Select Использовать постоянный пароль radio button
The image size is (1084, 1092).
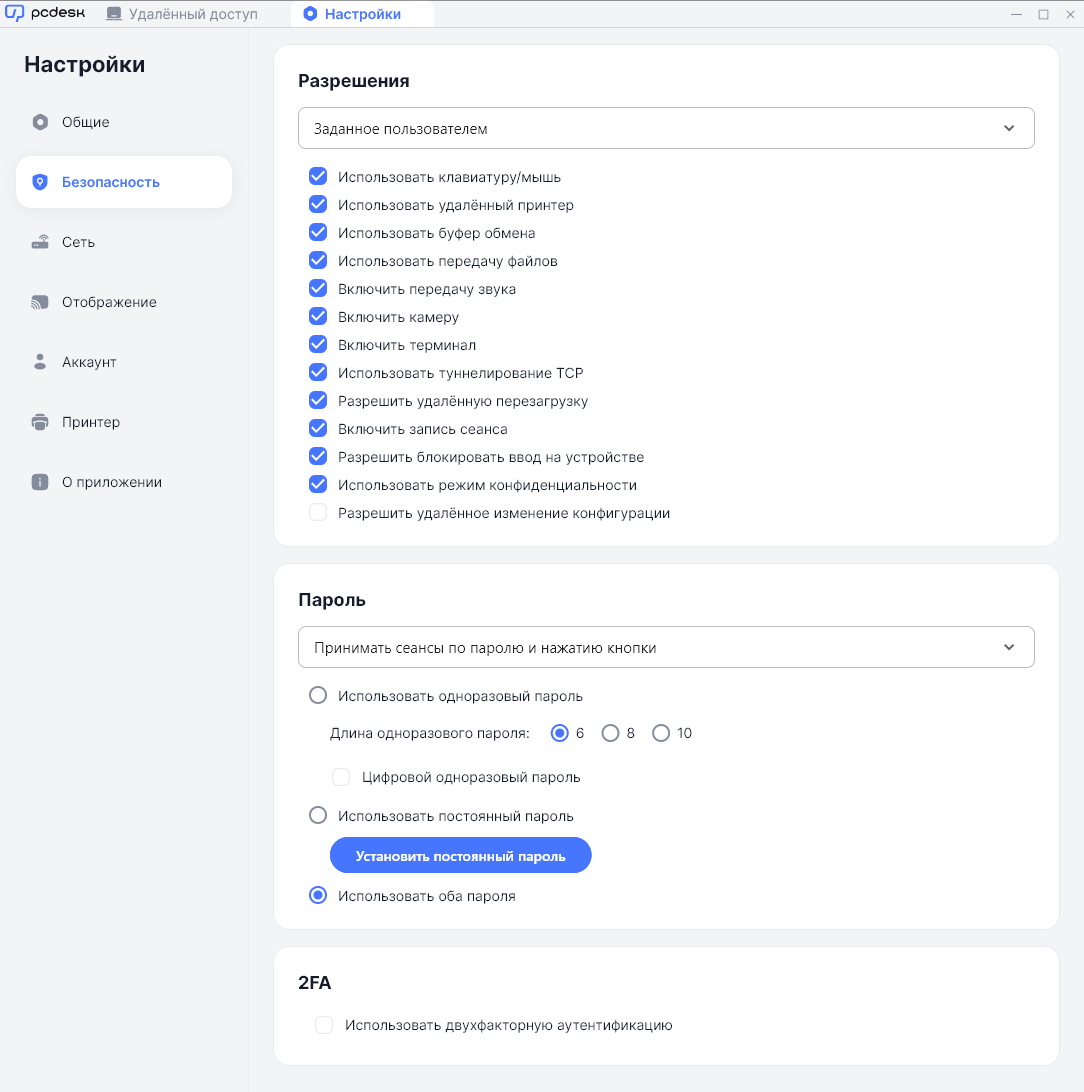[318, 815]
